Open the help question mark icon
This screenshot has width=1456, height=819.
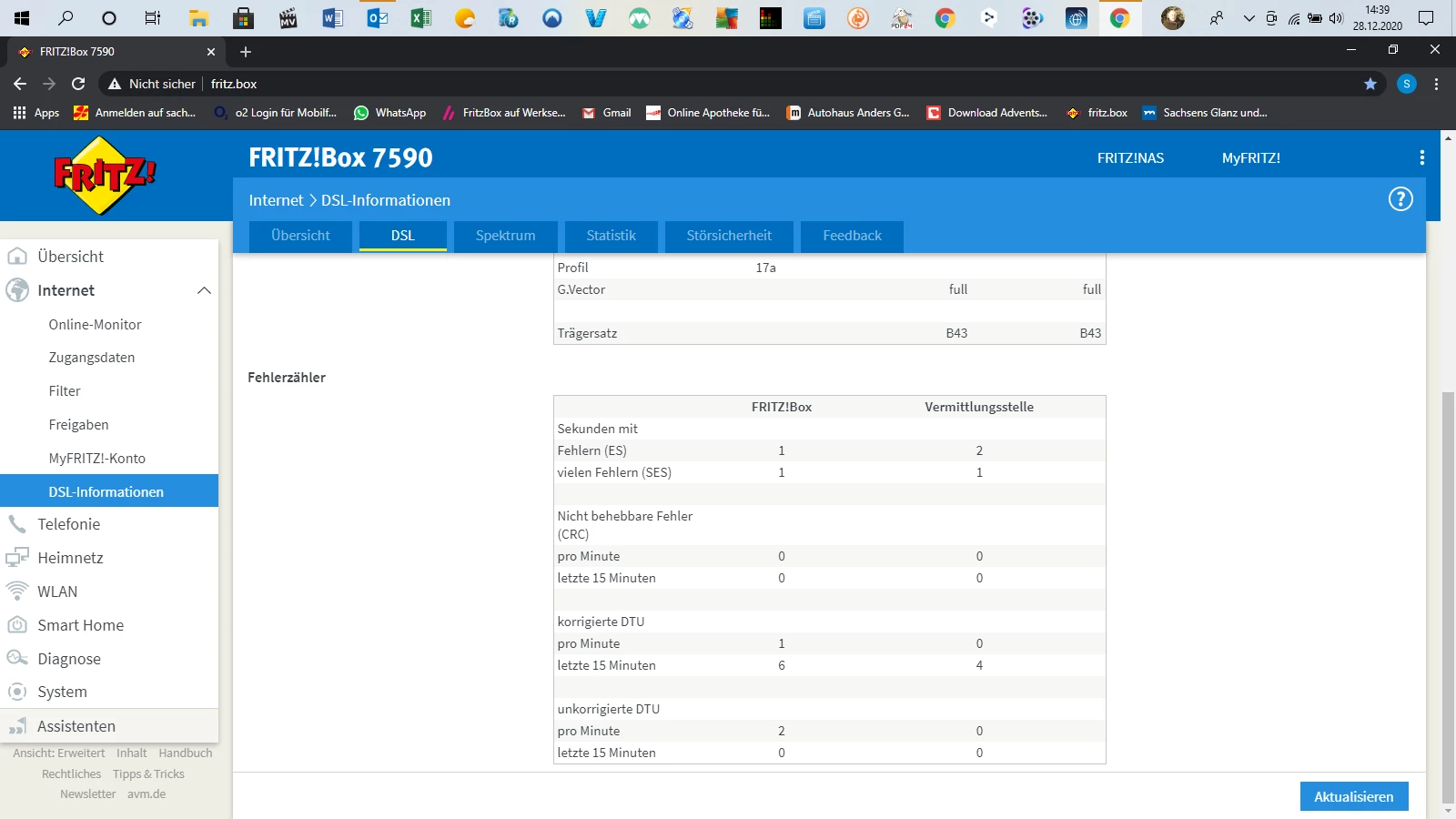click(x=1400, y=199)
